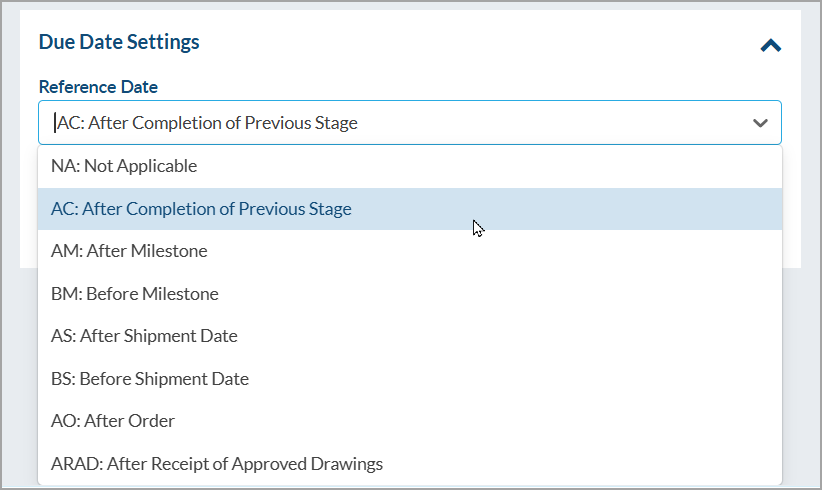Select NA: Not Applicable option
Image resolution: width=822 pixels, height=490 pixels.
124,166
